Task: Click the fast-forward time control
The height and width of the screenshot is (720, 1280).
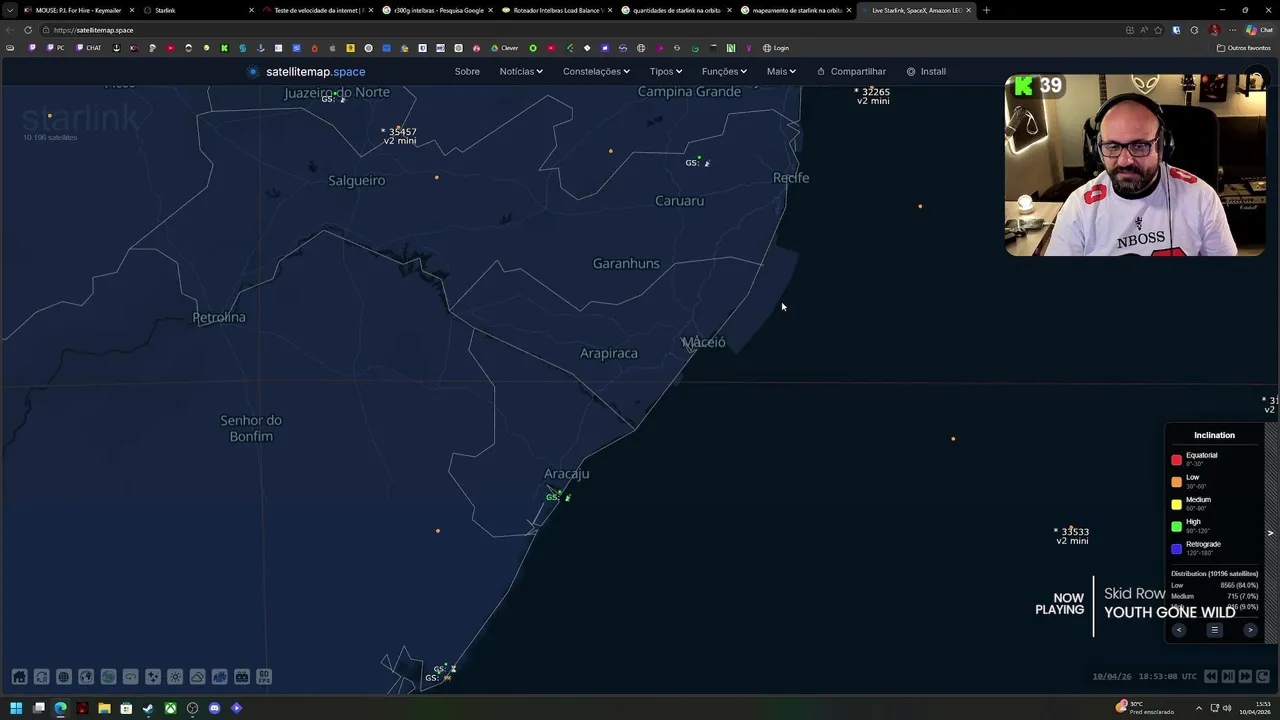Action: pos(1245,677)
